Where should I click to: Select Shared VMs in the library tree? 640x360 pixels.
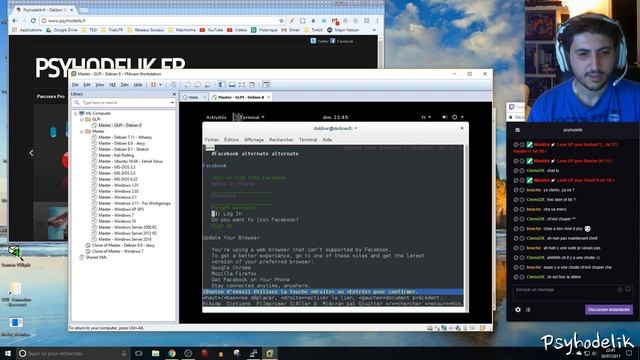click(x=96, y=258)
